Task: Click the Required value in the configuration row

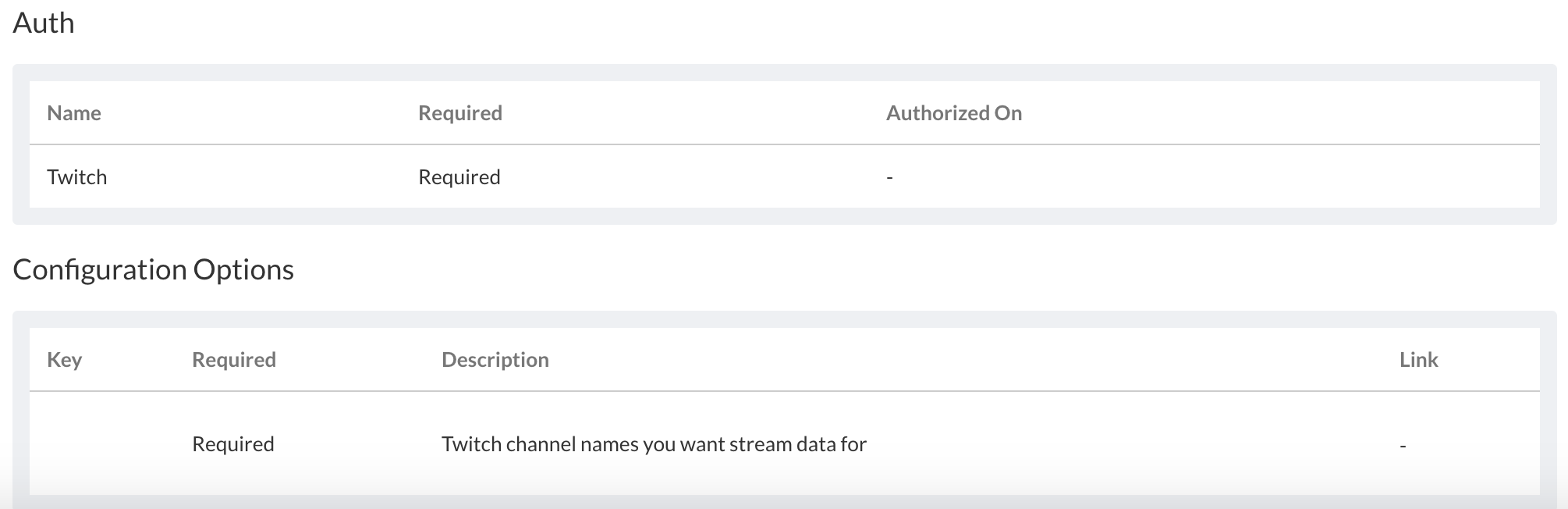Action: point(233,444)
